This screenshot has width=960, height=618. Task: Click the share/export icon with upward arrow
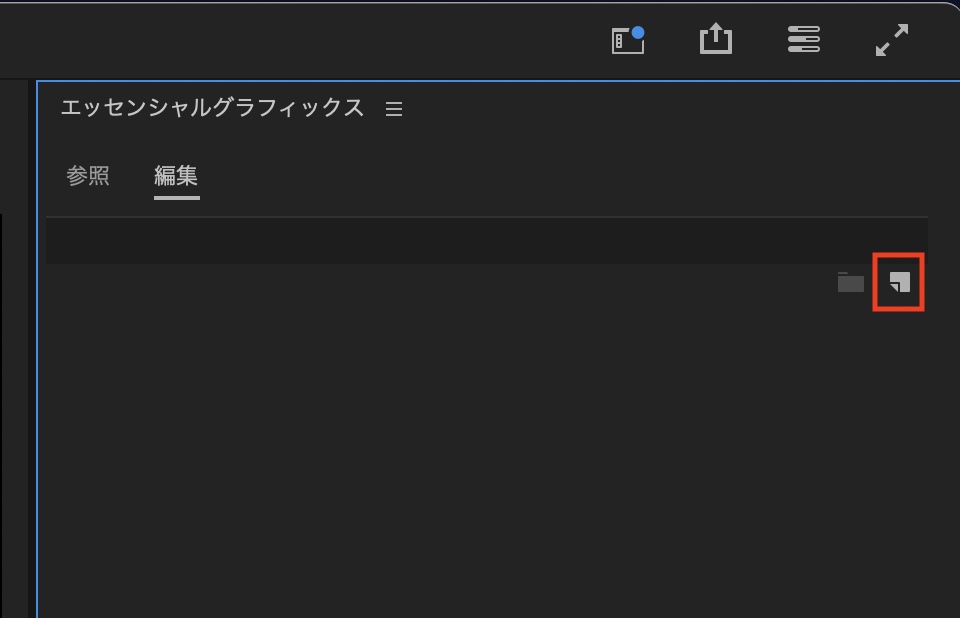tap(715, 39)
